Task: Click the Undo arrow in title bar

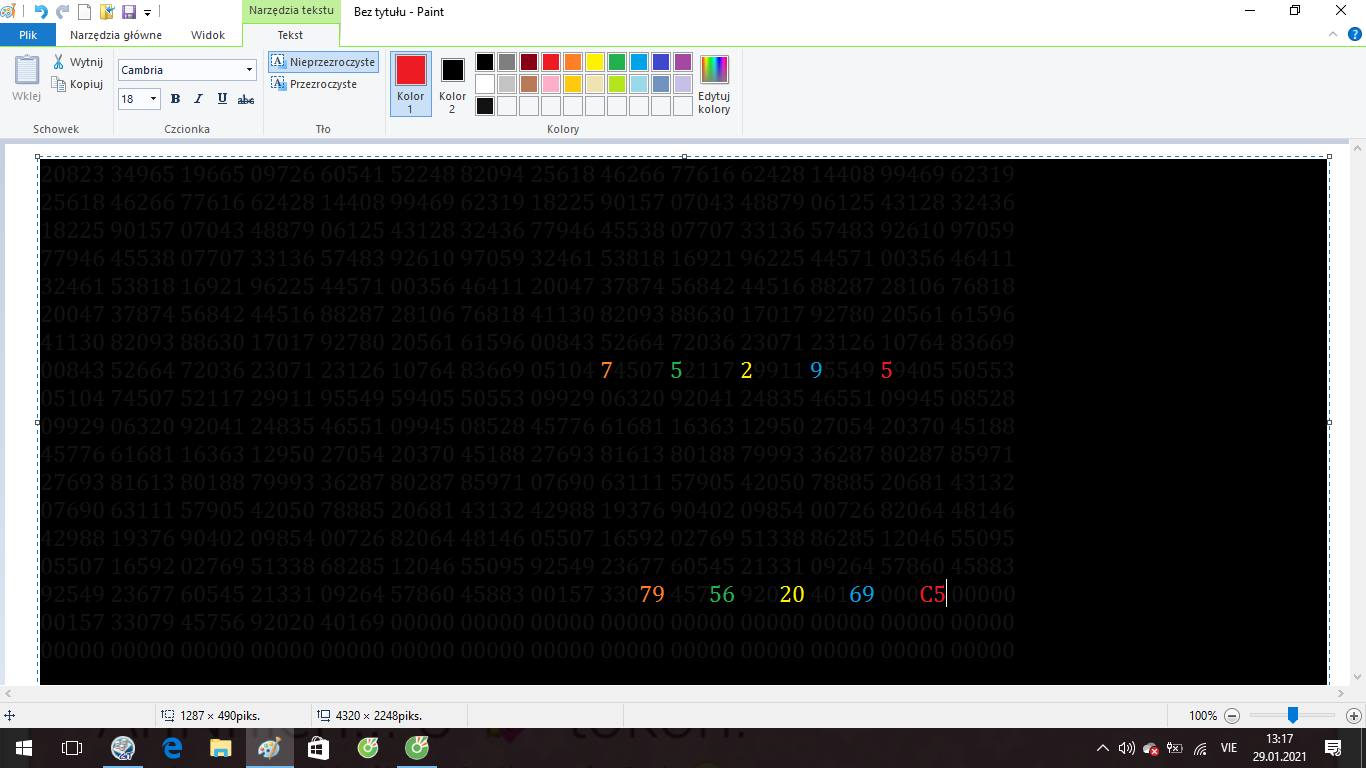Action: (x=41, y=12)
